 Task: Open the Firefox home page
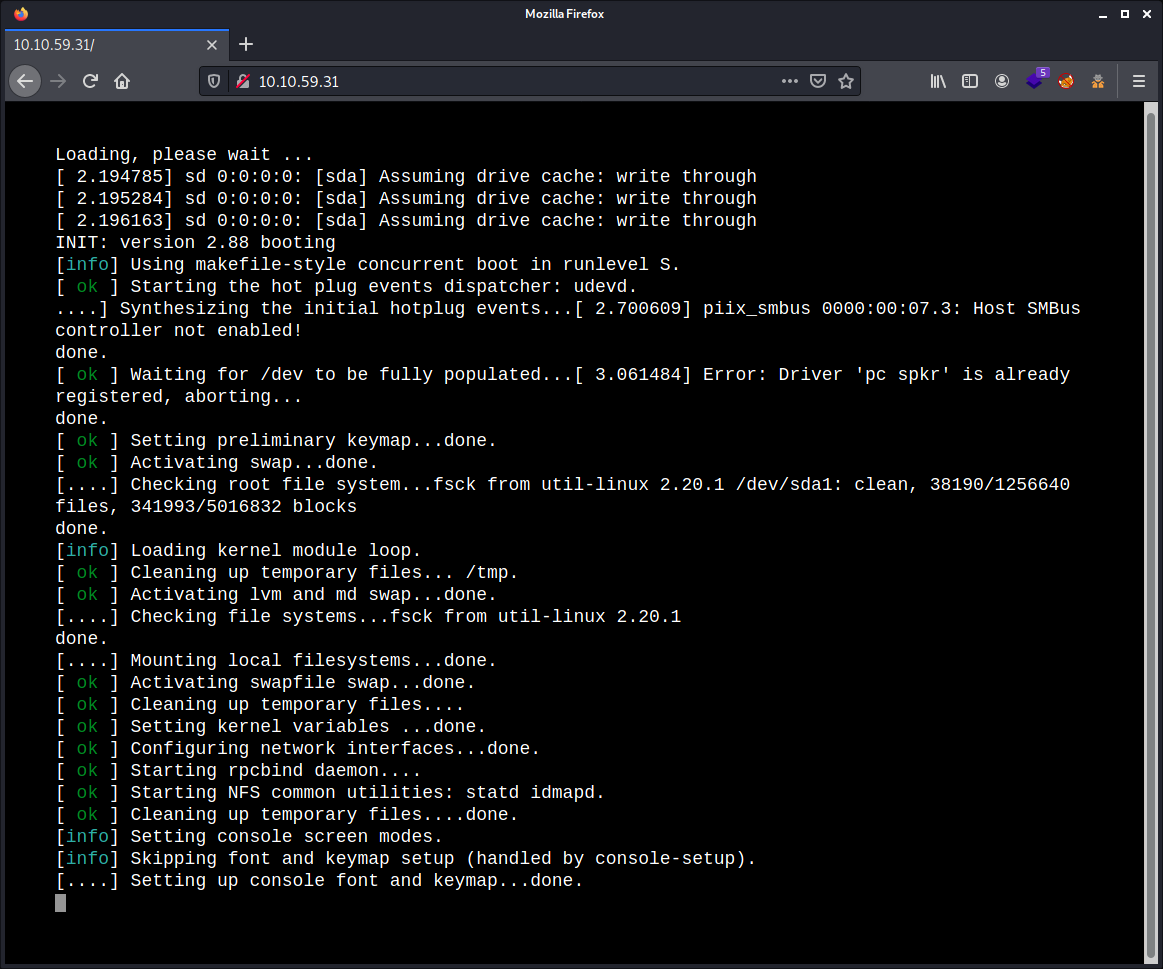pyautogui.click(x=122, y=82)
